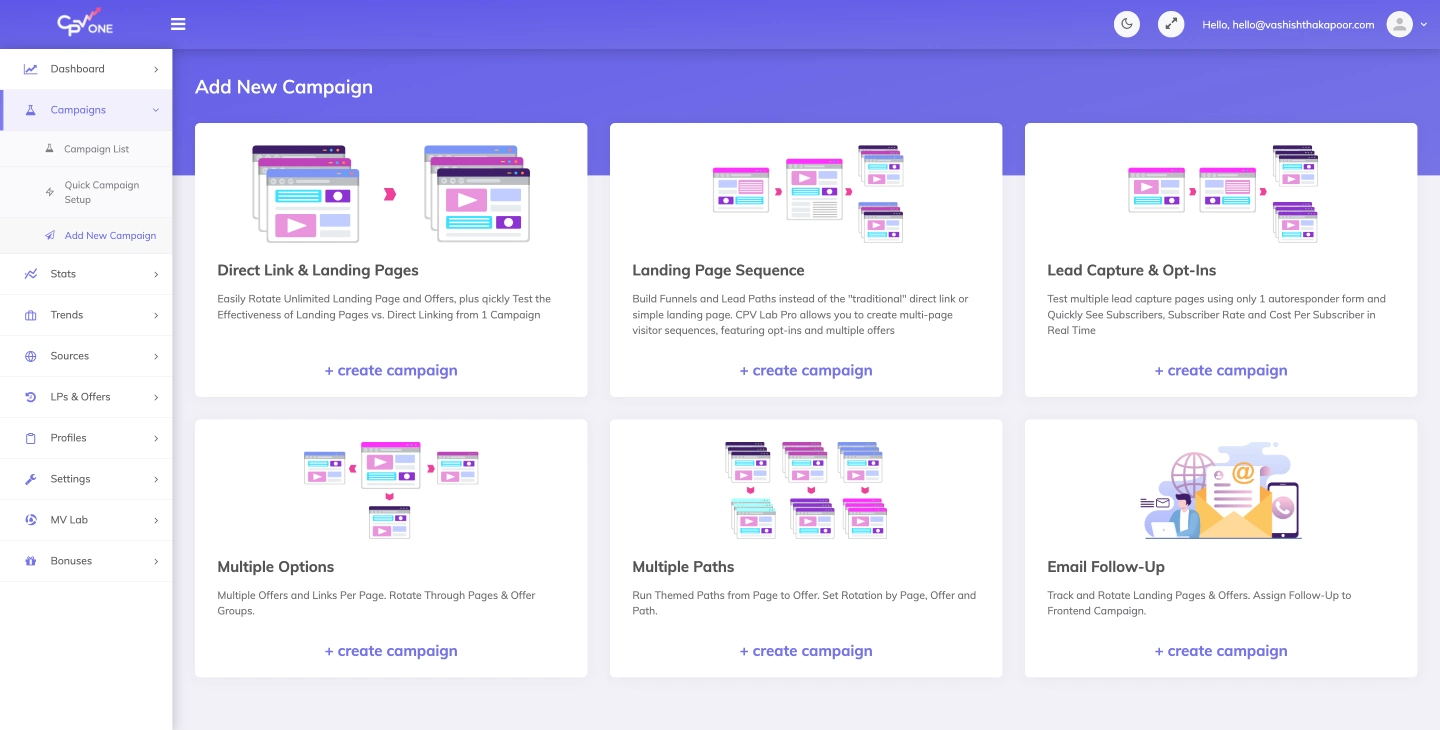The width and height of the screenshot is (1440, 730).
Task: Create an Email Follow-Up campaign
Action: point(1221,651)
